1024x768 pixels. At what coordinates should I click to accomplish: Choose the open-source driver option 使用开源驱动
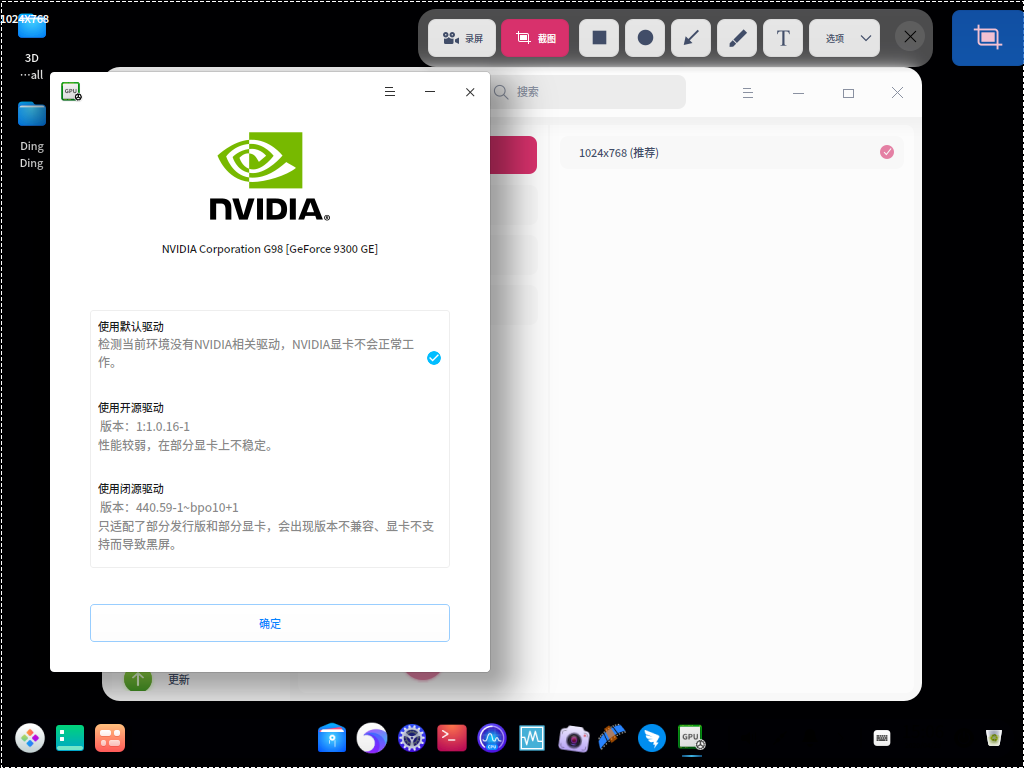click(x=270, y=426)
